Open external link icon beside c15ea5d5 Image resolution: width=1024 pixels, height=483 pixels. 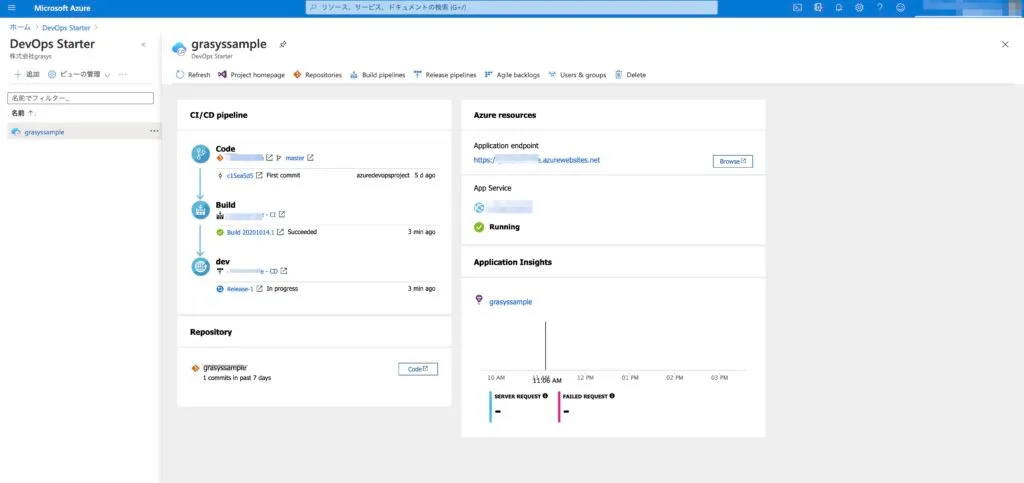click(x=259, y=175)
